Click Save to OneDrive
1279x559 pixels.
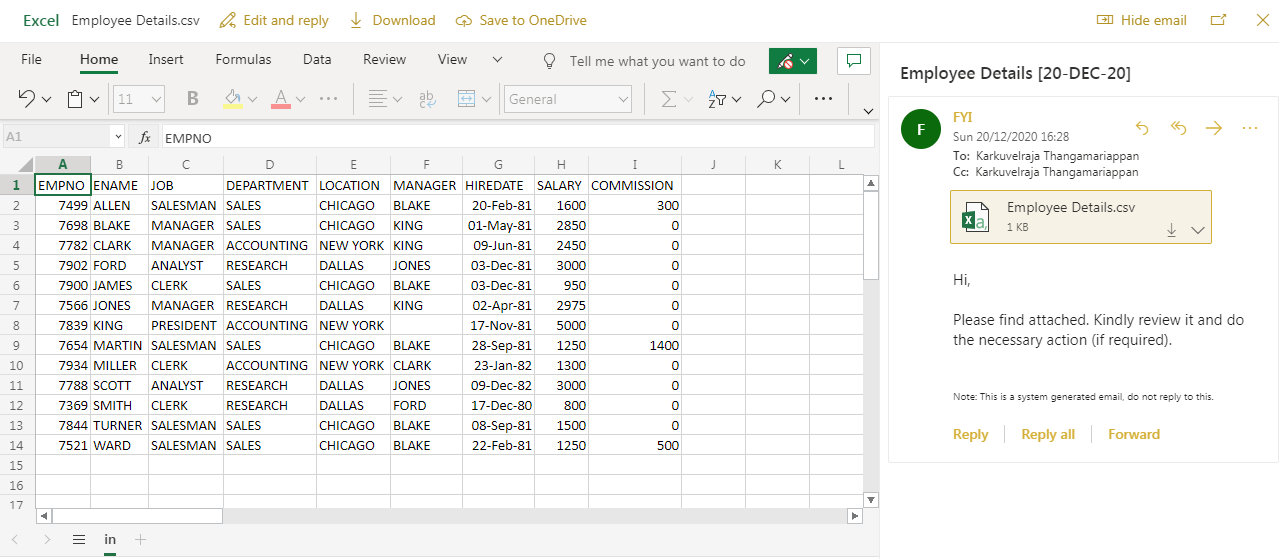coord(521,20)
